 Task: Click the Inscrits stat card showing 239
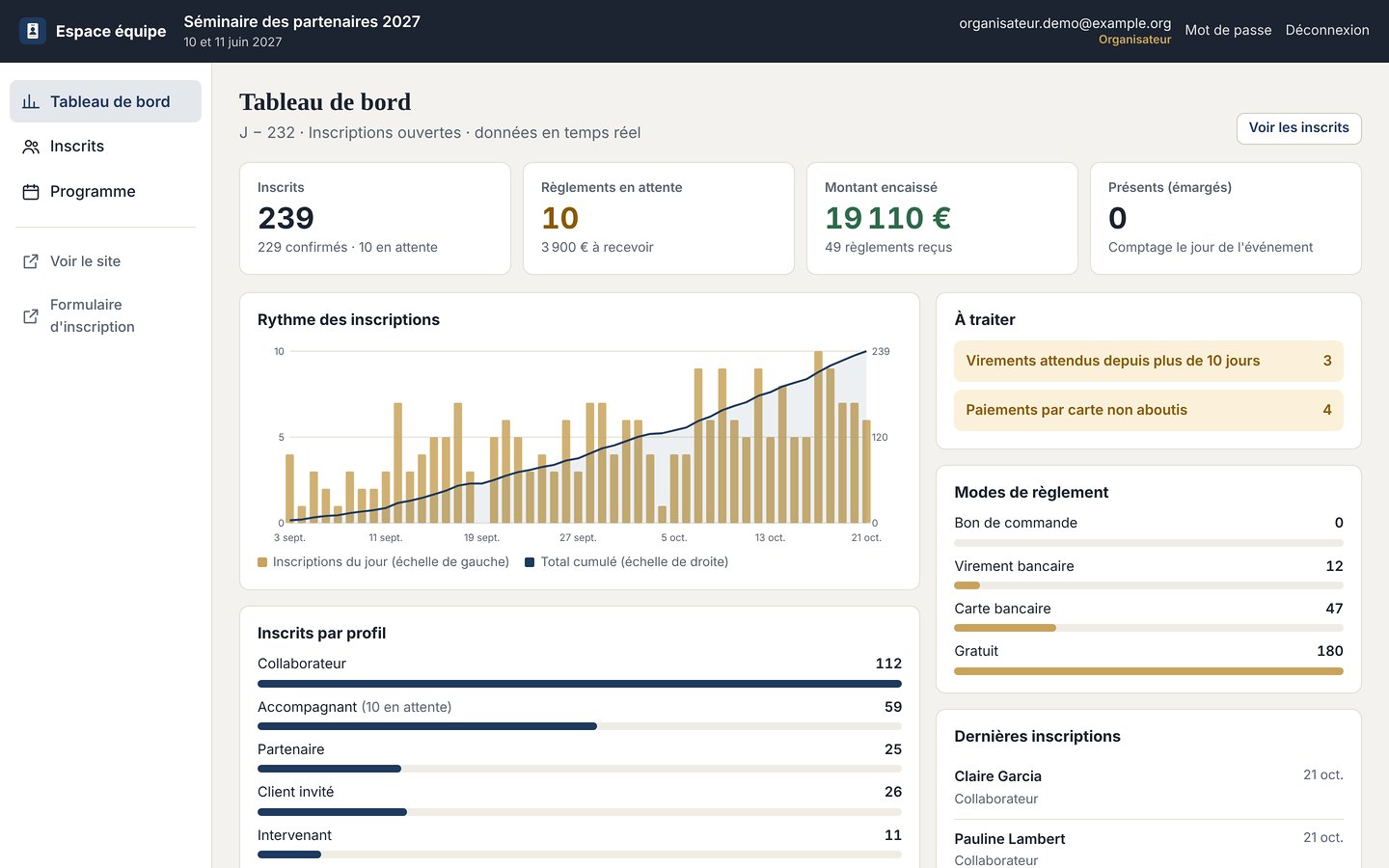(x=375, y=218)
